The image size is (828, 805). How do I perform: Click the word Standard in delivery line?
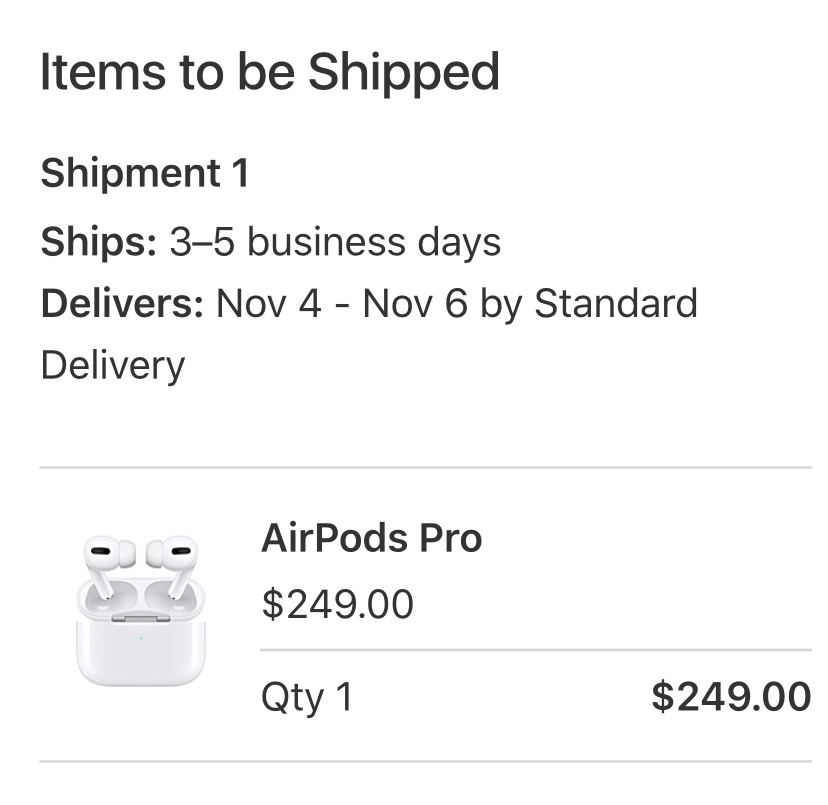[x=615, y=303]
